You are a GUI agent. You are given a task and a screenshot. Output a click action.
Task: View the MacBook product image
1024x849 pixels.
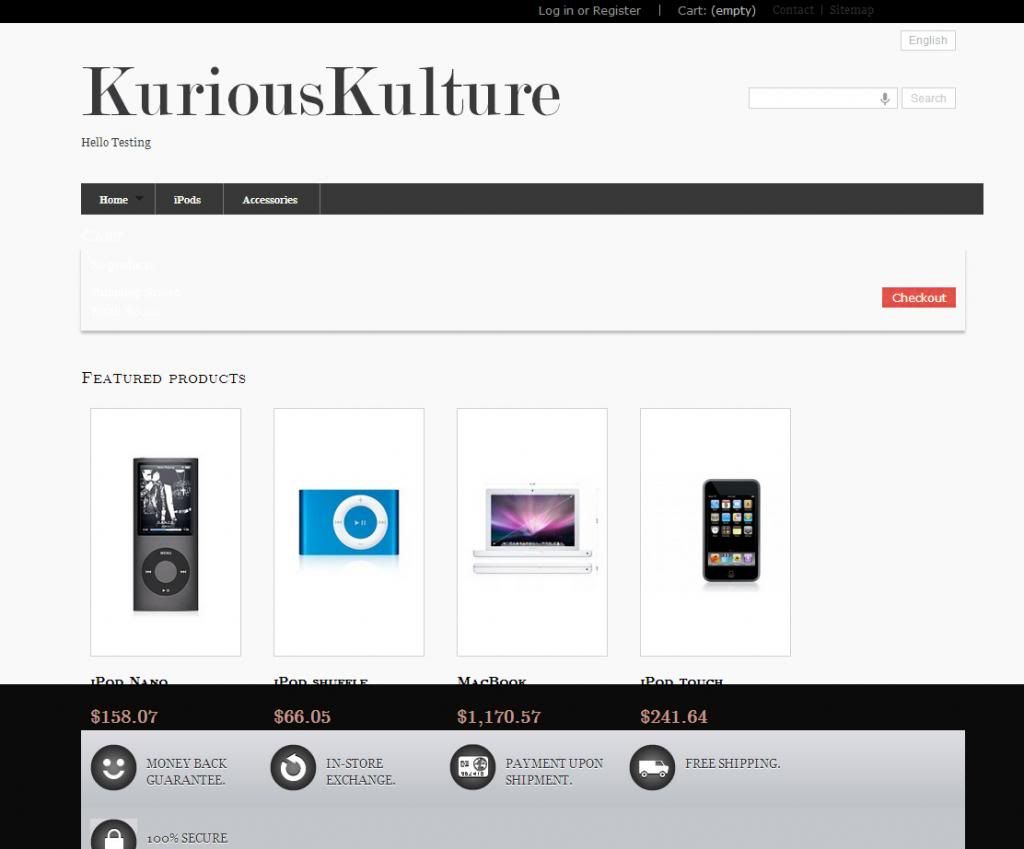532,532
